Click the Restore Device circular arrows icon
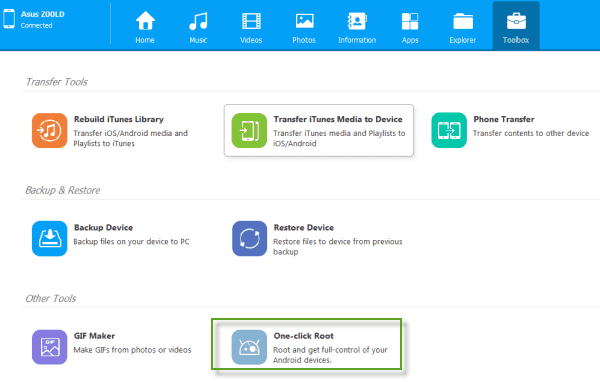The height and width of the screenshot is (382, 600). pos(249,238)
